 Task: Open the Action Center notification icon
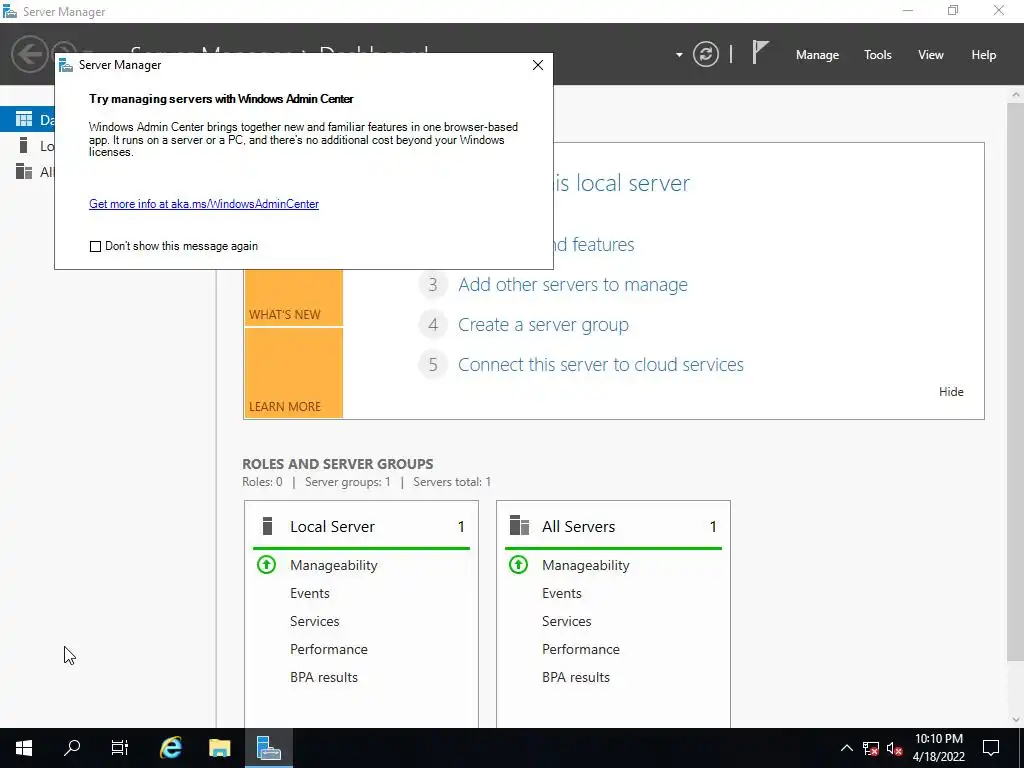[x=991, y=748]
